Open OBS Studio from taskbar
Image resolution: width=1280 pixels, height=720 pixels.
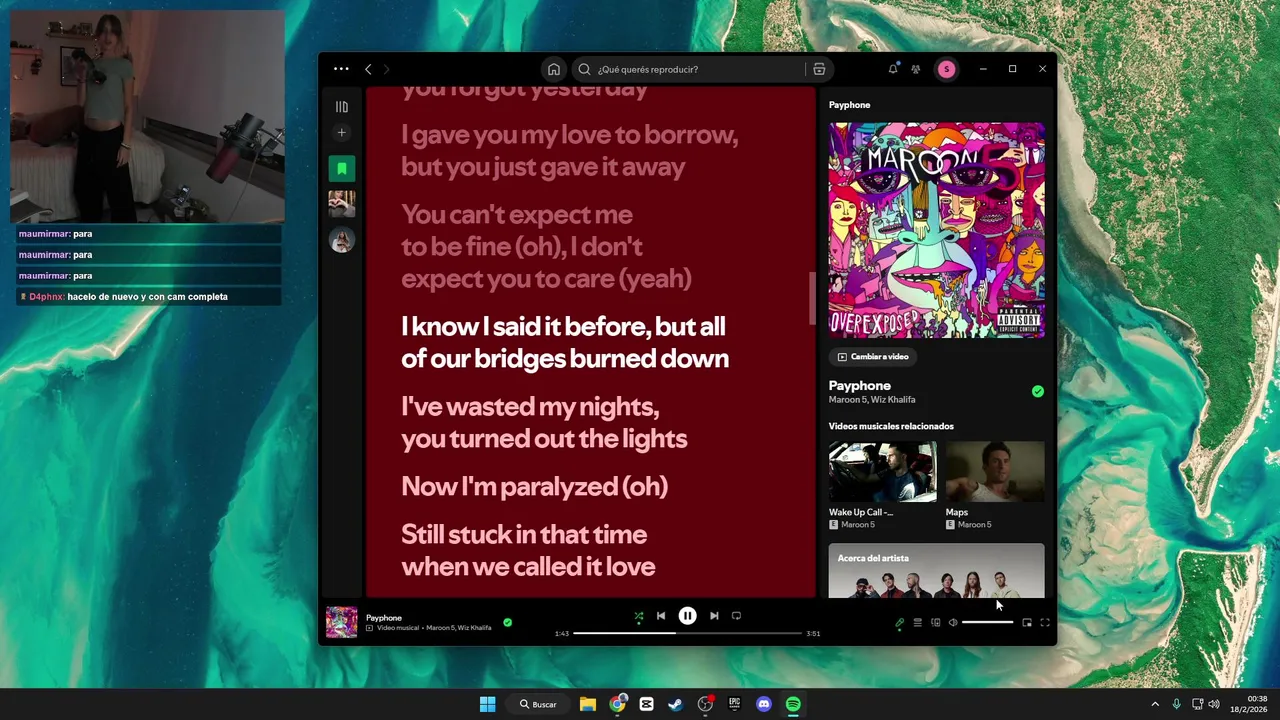pos(705,704)
